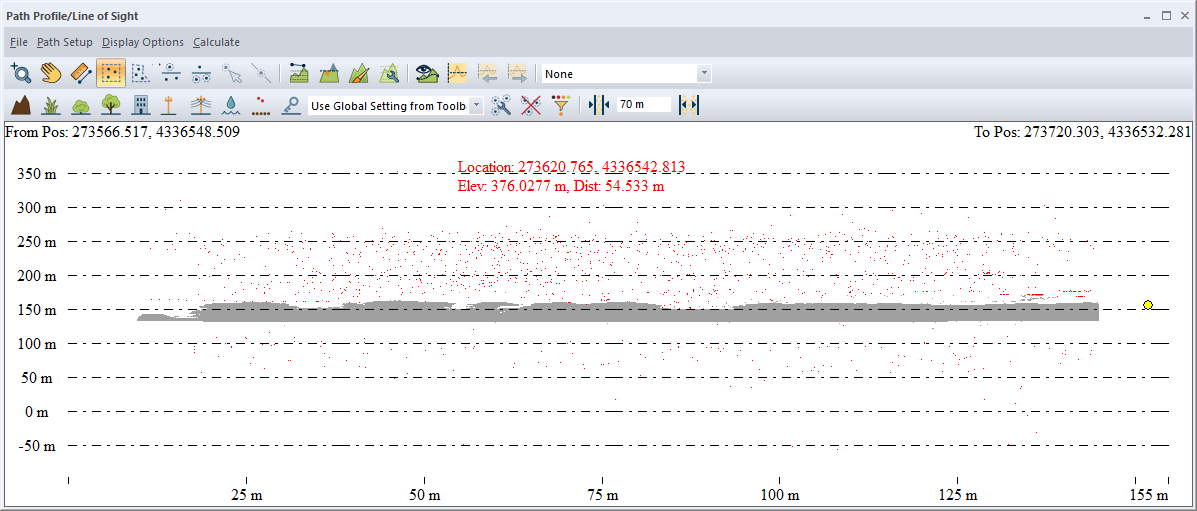Click the 70 m width input field
Screen dimensions: 1197x511
pyautogui.click(x=643, y=105)
